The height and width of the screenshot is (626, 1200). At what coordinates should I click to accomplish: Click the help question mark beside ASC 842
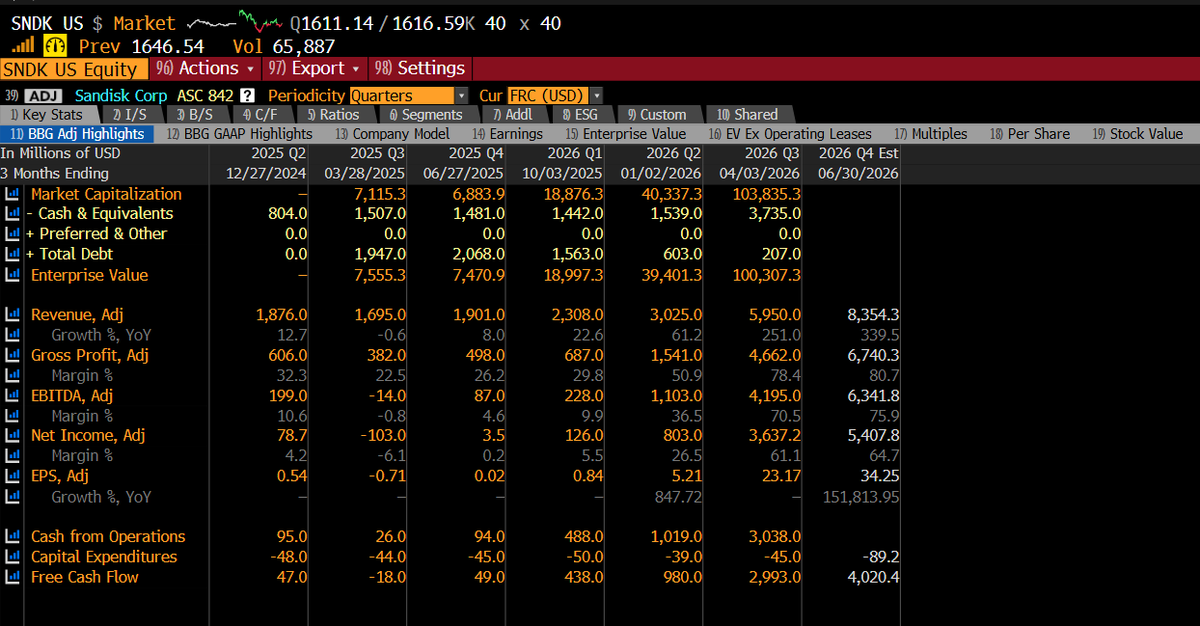(247, 96)
